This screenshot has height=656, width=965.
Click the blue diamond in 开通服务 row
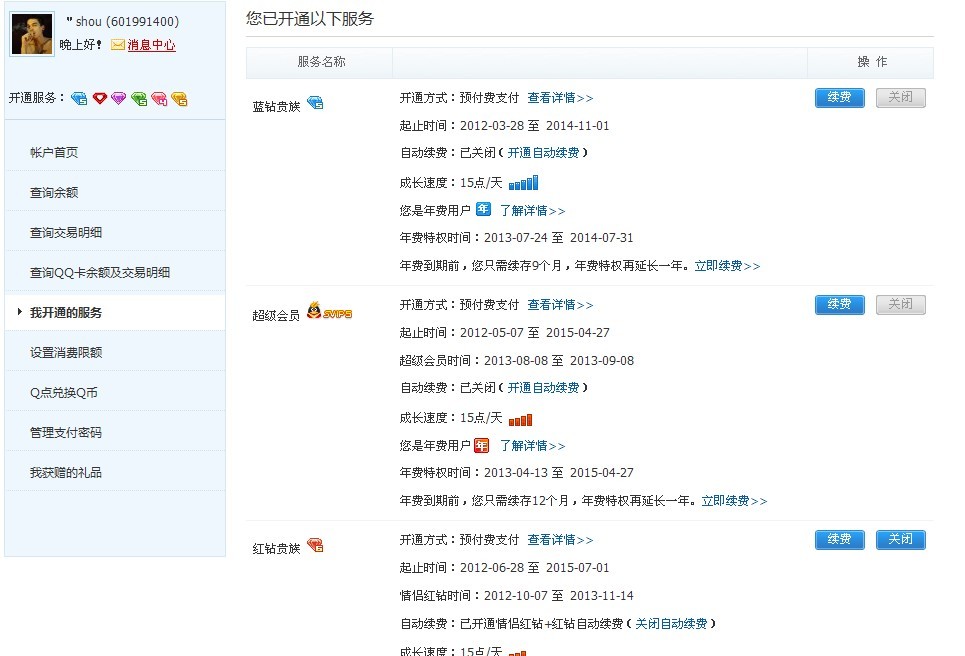pyautogui.click(x=79, y=98)
